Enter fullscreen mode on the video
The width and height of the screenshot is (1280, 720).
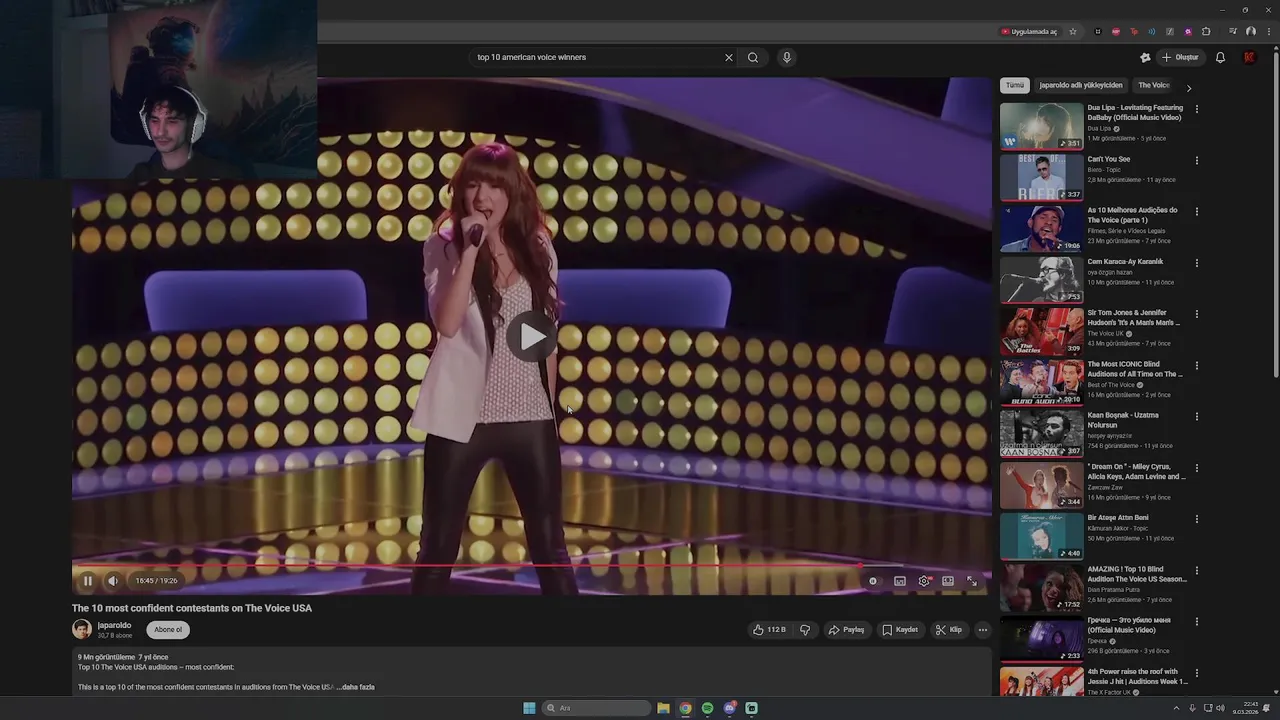pyautogui.click(x=971, y=581)
